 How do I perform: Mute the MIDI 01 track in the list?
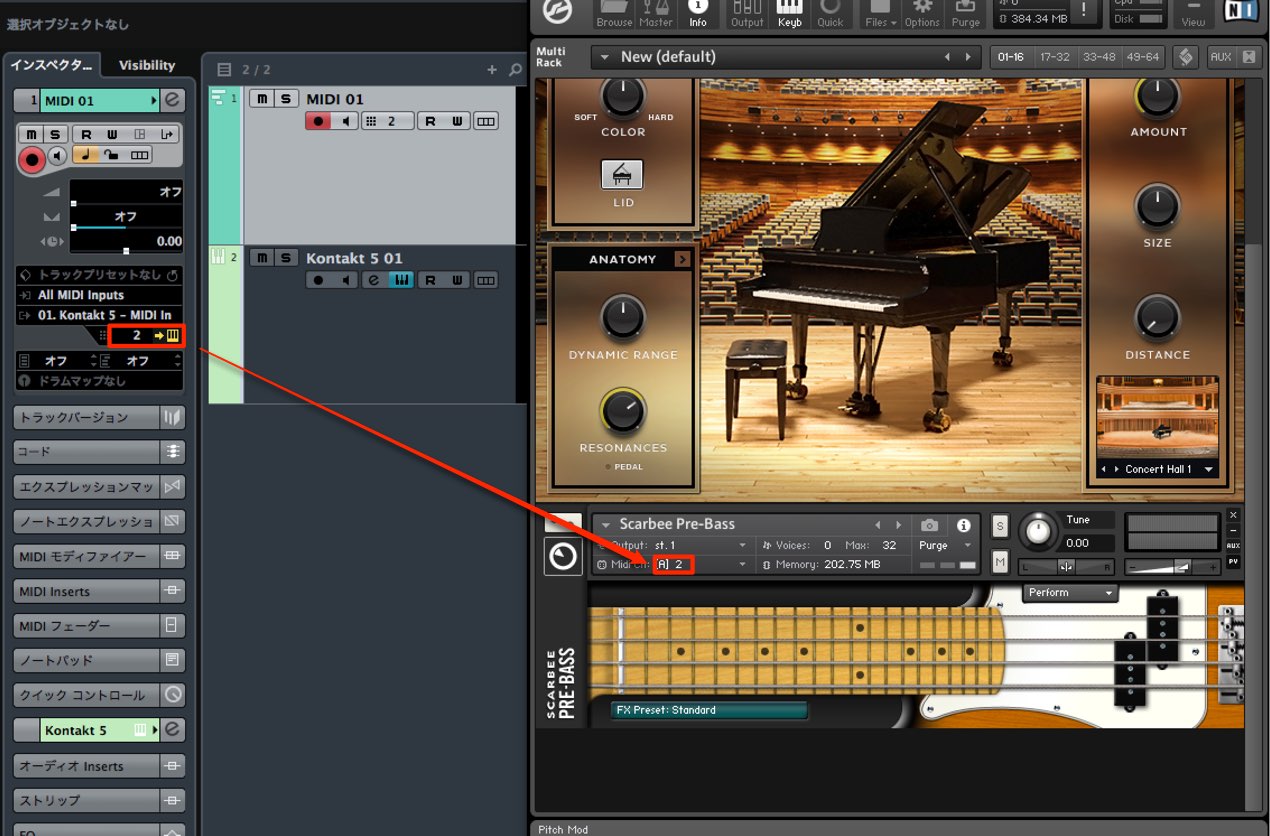click(261, 98)
